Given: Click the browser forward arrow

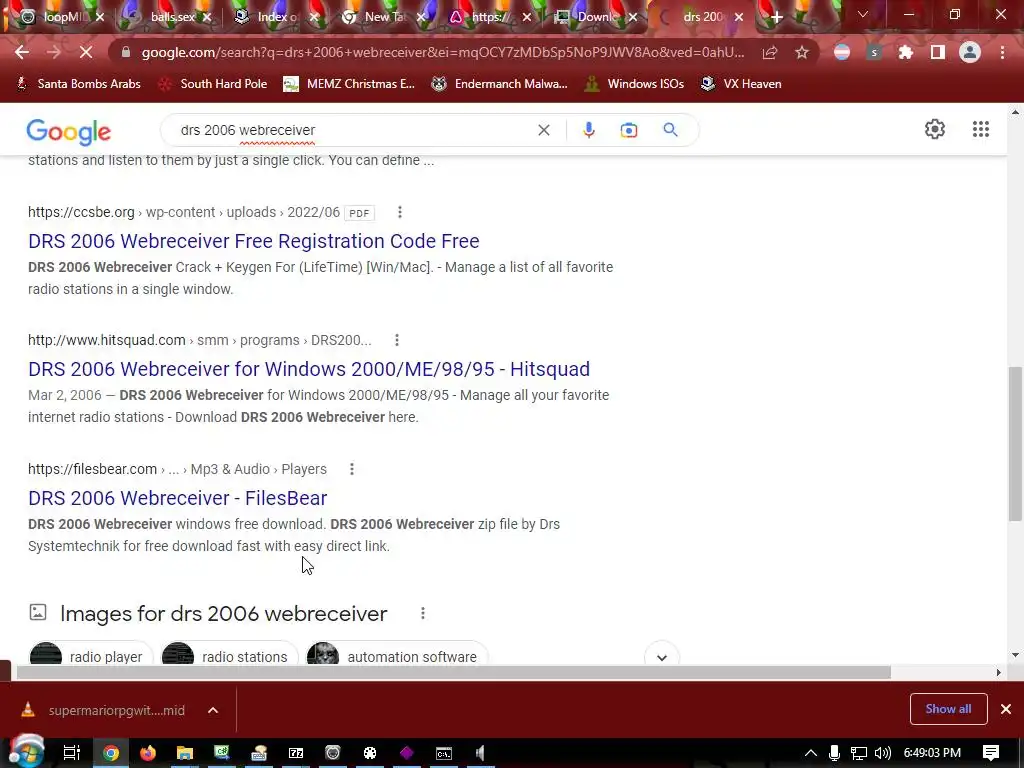Looking at the screenshot, I should pyautogui.click(x=54, y=52).
